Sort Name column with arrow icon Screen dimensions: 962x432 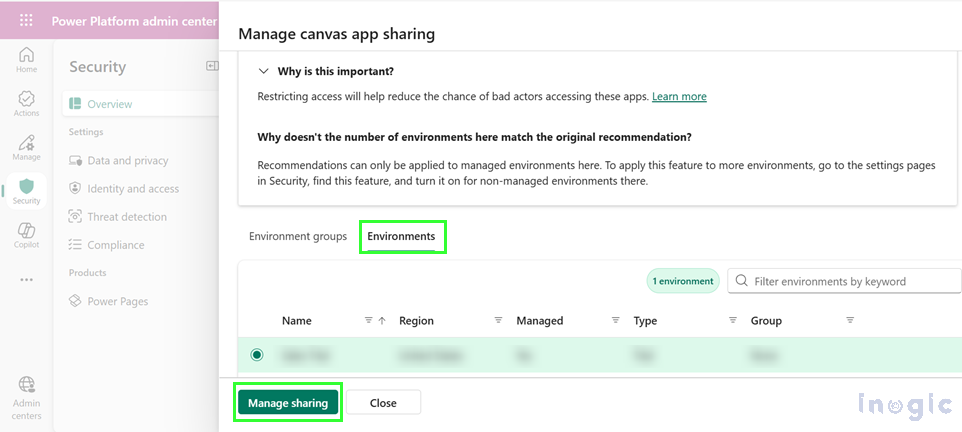click(382, 320)
